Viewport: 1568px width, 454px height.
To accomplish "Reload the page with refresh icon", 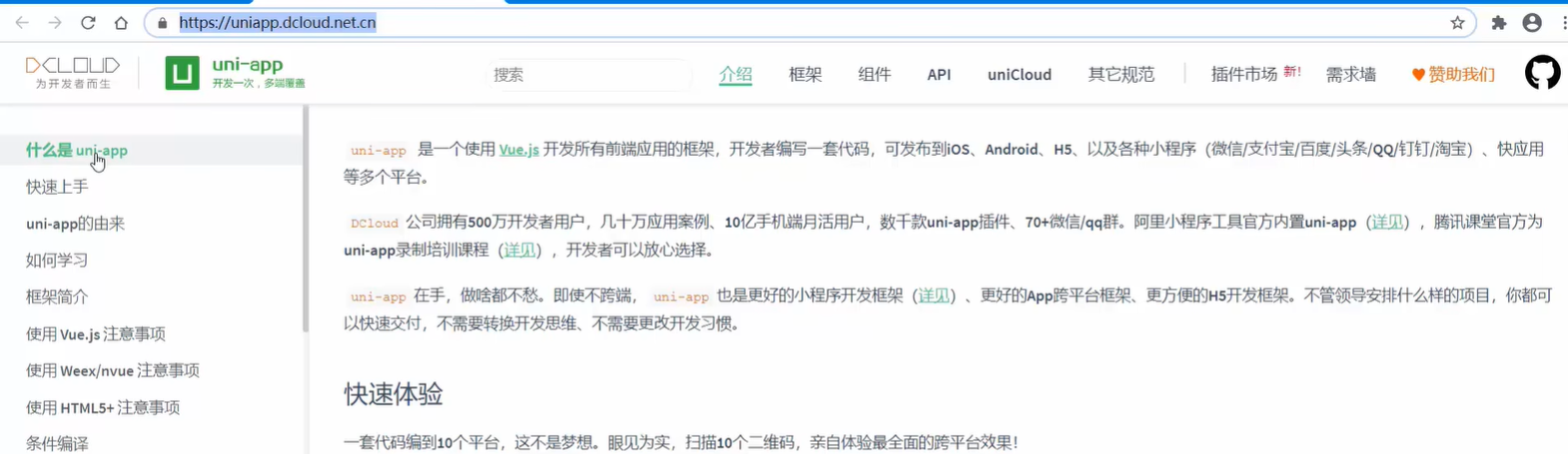I will [88, 22].
